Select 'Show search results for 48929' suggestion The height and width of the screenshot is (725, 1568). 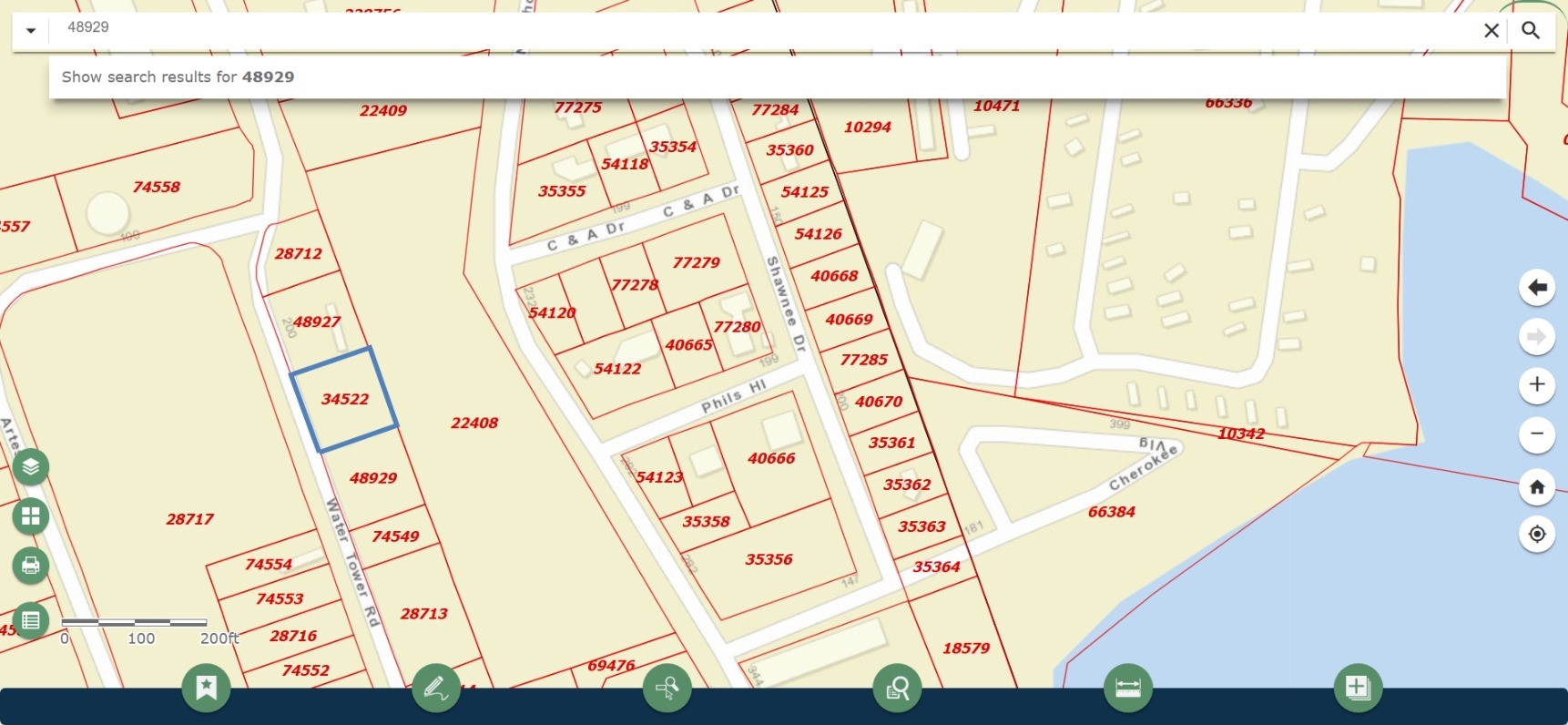point(178,77)
